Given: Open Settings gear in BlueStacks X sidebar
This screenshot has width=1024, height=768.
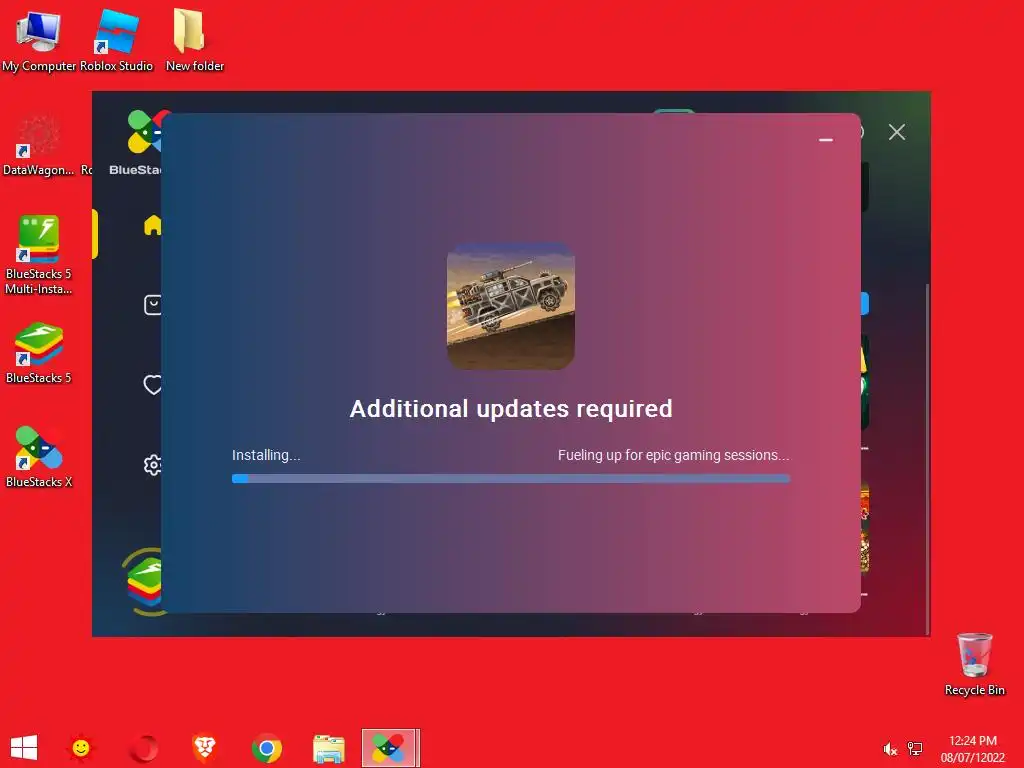Looking at the screenshot, I should point(152,465).
